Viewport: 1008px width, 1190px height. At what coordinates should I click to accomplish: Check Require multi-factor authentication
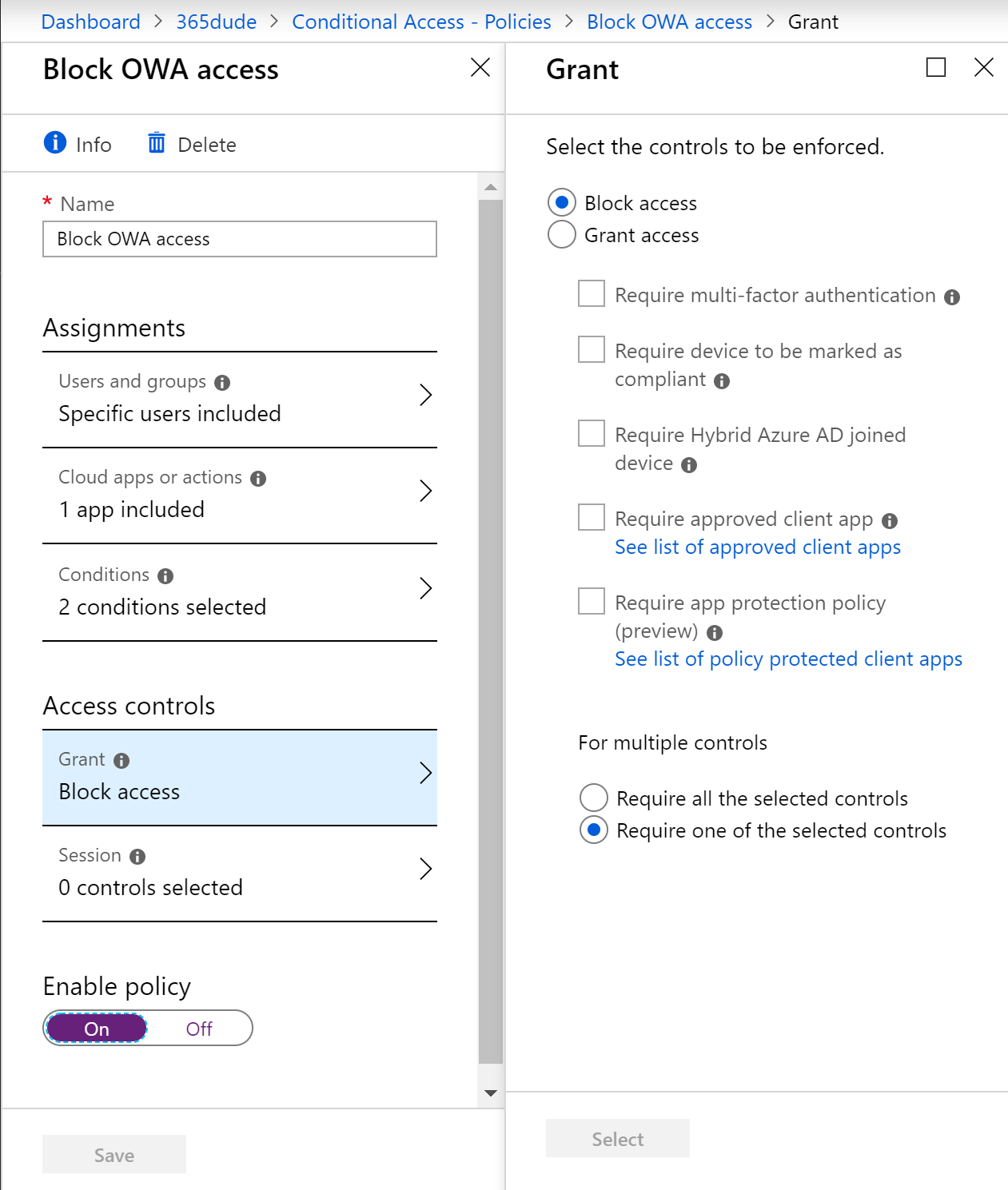coord(591,293)
